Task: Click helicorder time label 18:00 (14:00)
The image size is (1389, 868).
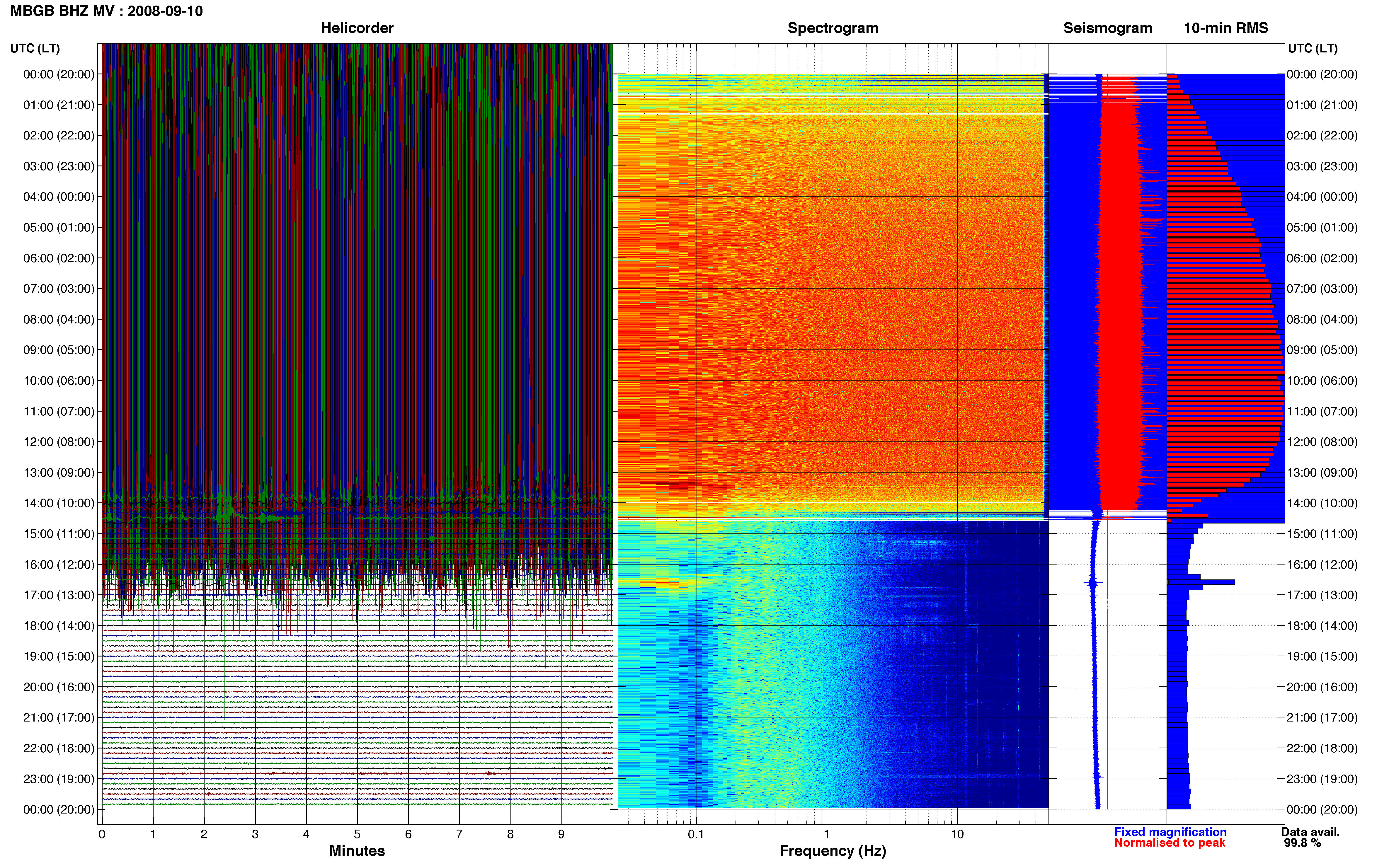Action: click(59, 626)
